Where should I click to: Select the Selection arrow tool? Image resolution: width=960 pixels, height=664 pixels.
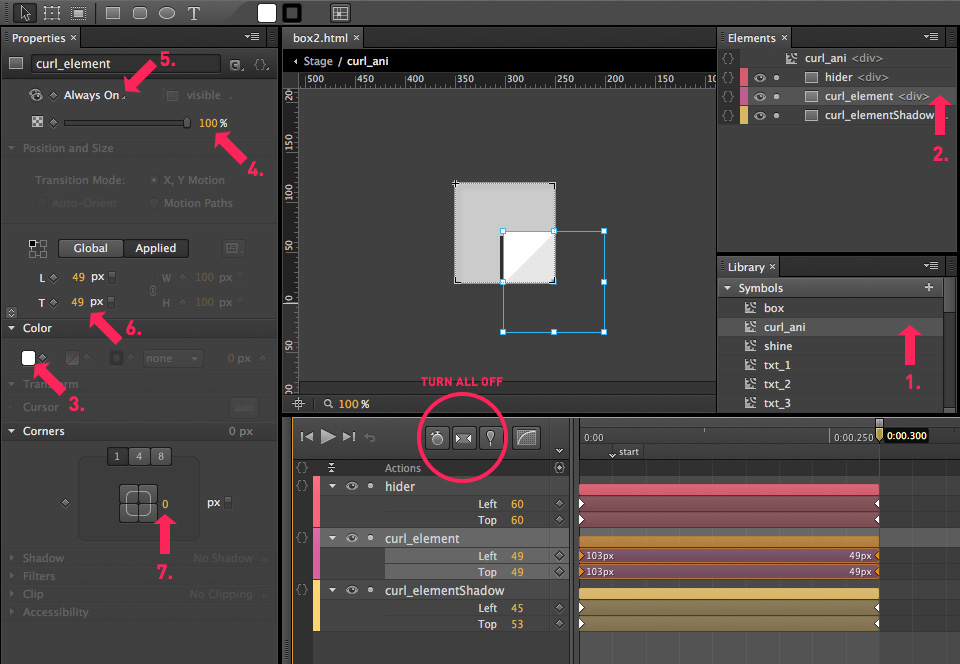[x=25, y=13]
